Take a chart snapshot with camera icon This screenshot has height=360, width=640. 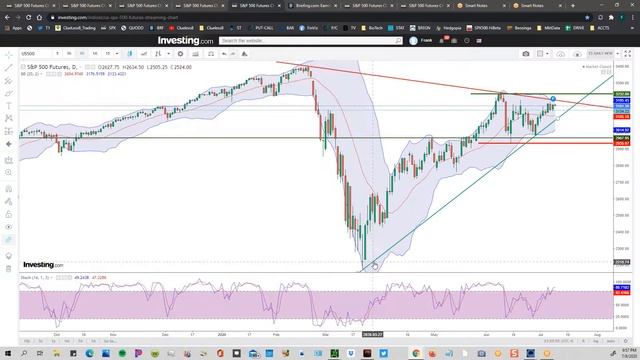(526, 54)
